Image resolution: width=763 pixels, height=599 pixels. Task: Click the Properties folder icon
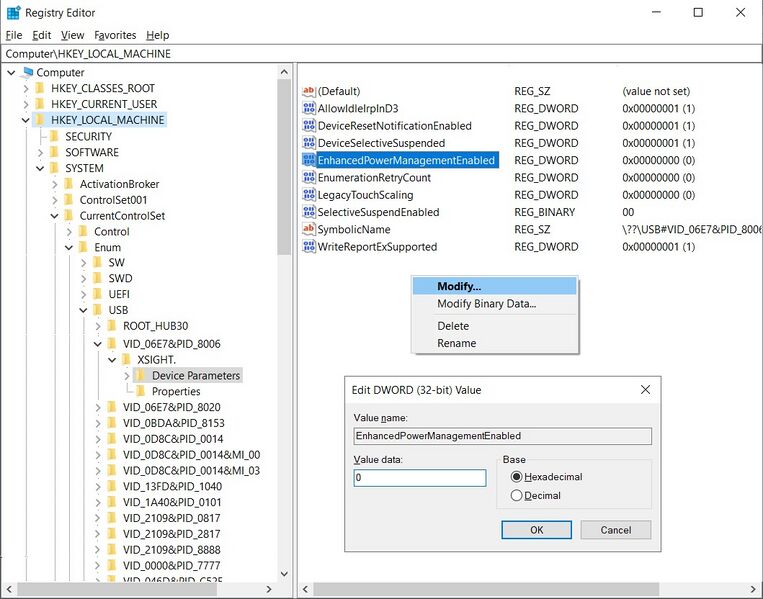[141, 391]
